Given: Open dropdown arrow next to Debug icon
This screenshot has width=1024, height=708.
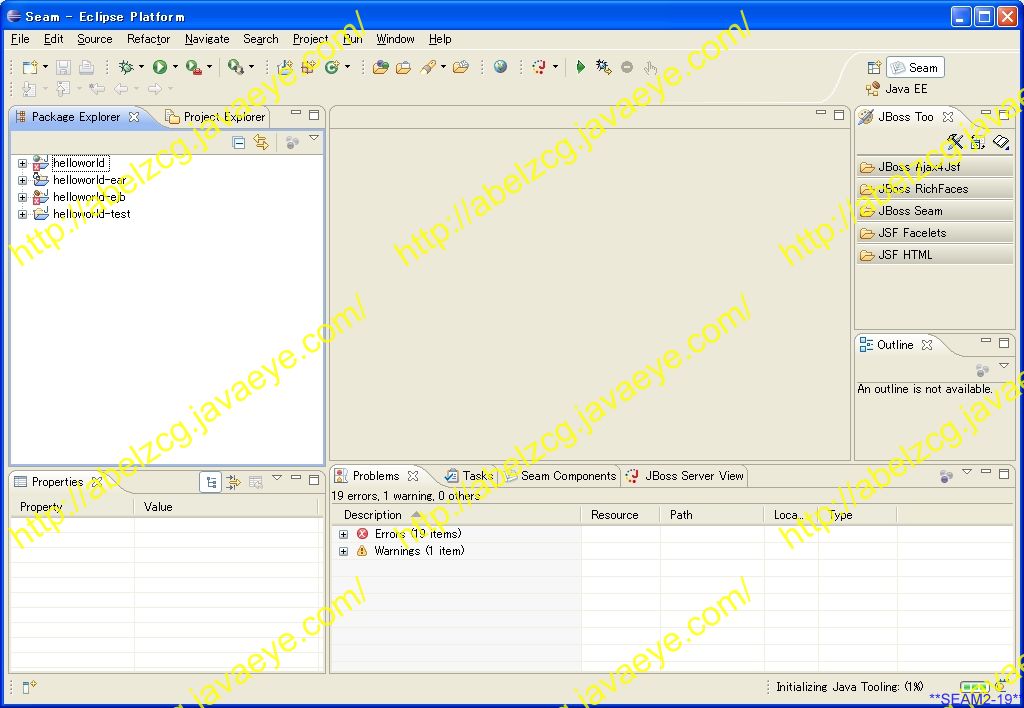Looking at the screenshot, I should click(x=141, y=67).
